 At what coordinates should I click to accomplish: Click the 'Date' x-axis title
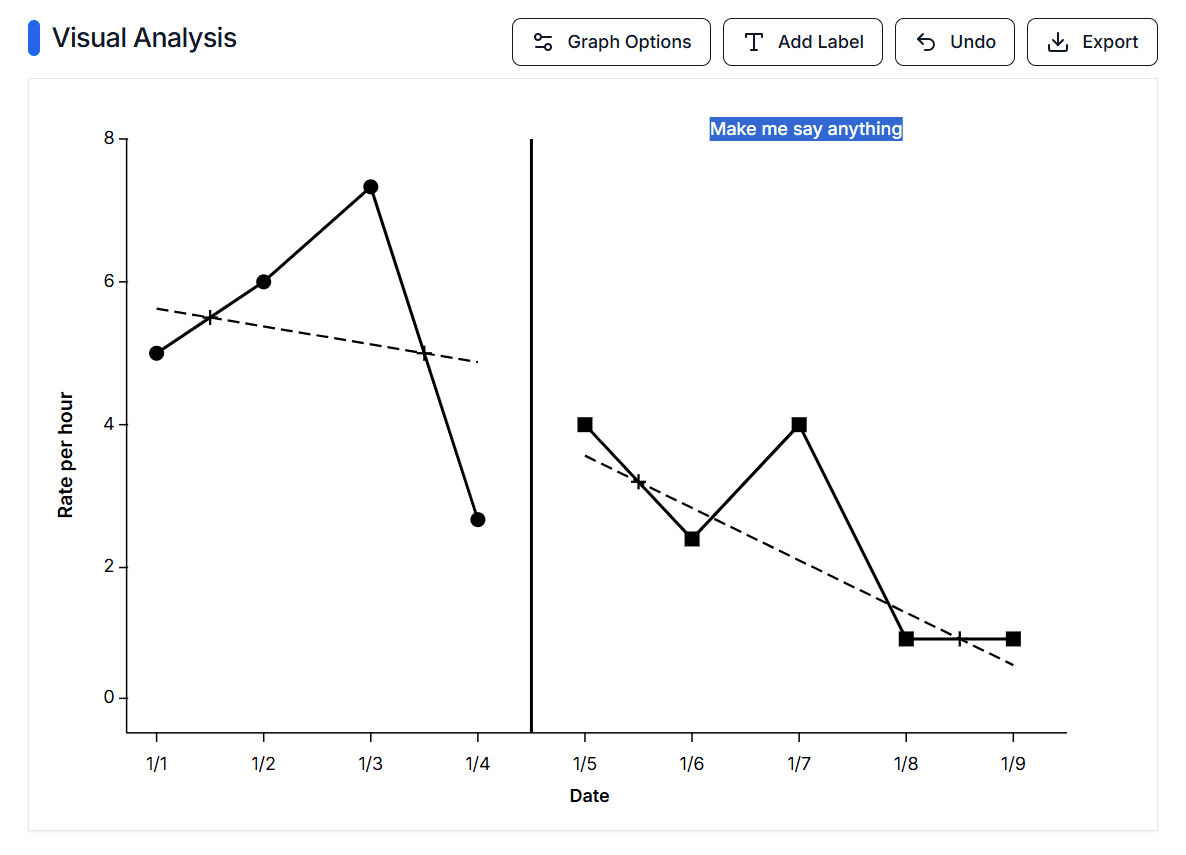click(589, 796)
